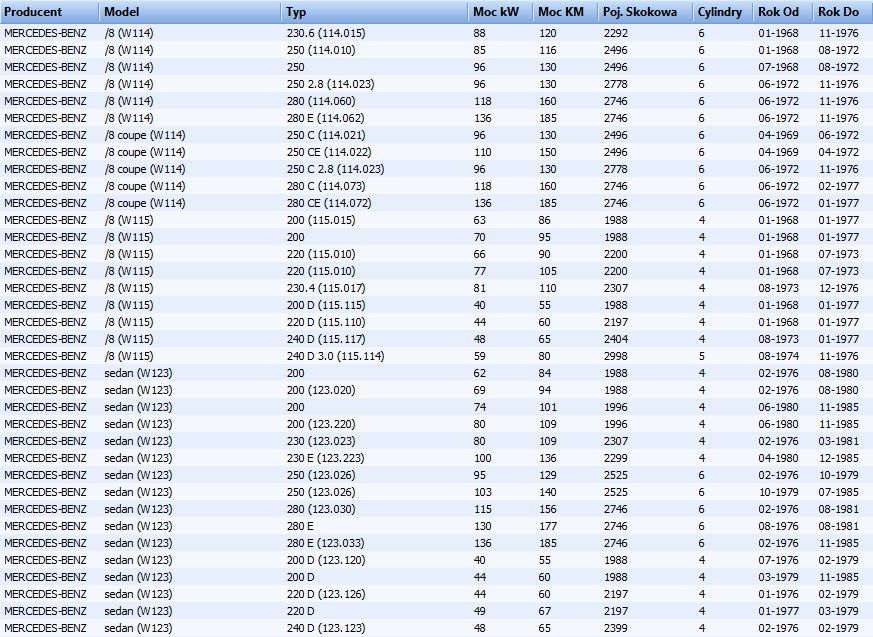The height and width of the screenshot is (637, 873).
Task: Click the Rok Do column header
Action: coord(843,12)
